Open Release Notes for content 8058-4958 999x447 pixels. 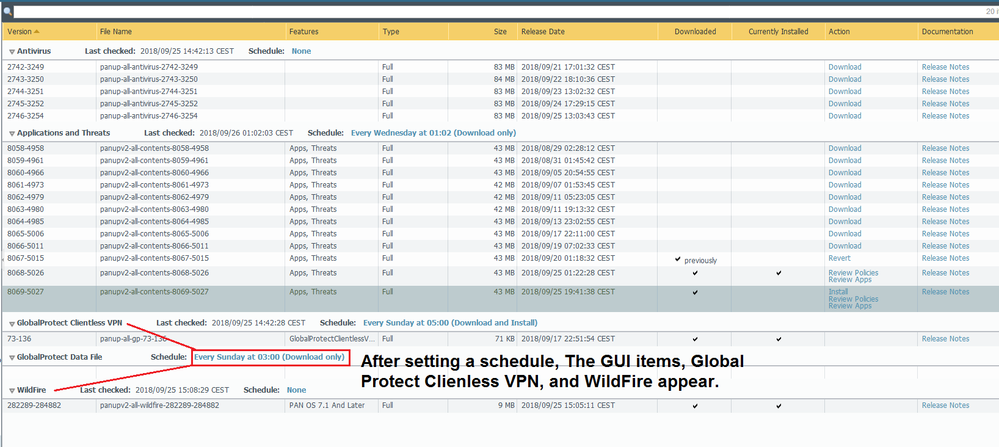pyautogui.click(x=945, y=148)
